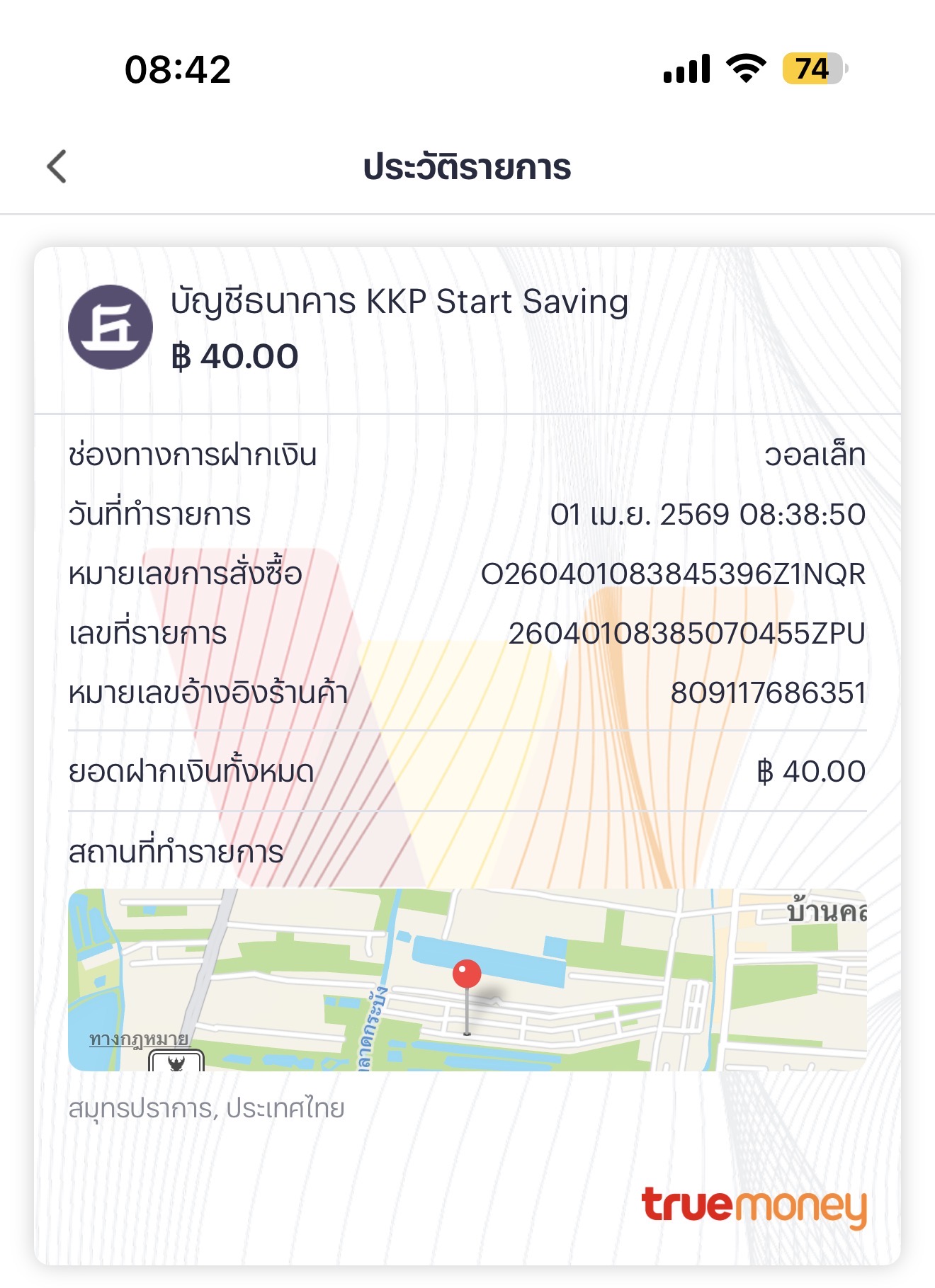
Task: Select transaction number 260401083850704​55ZPU
Action: 687,633
